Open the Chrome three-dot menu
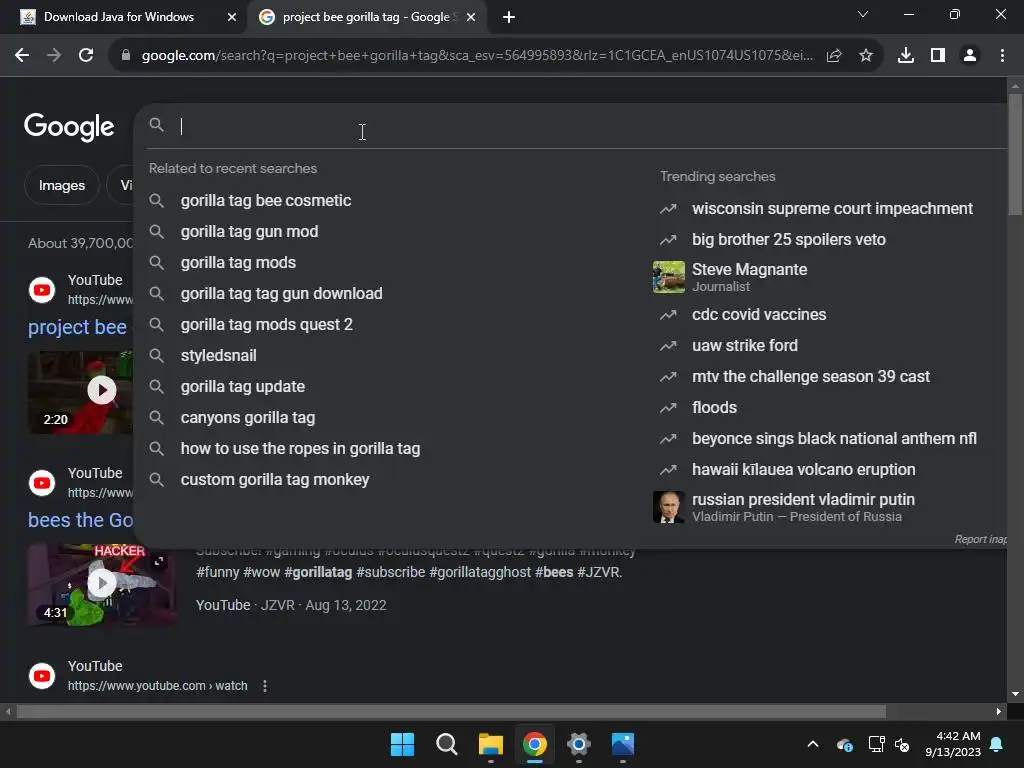 click(x=1002, y=56)
